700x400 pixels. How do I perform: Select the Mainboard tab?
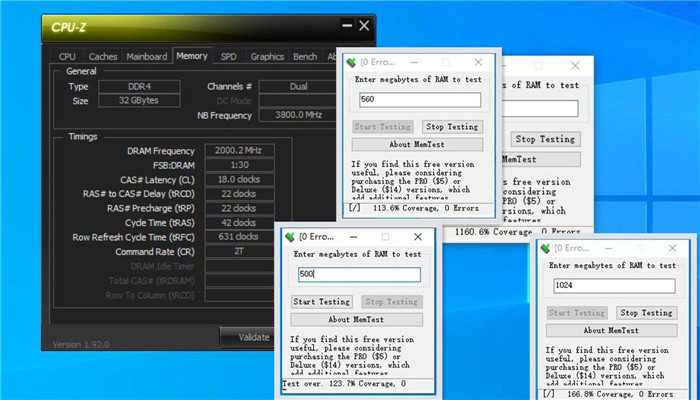(147, 57)
